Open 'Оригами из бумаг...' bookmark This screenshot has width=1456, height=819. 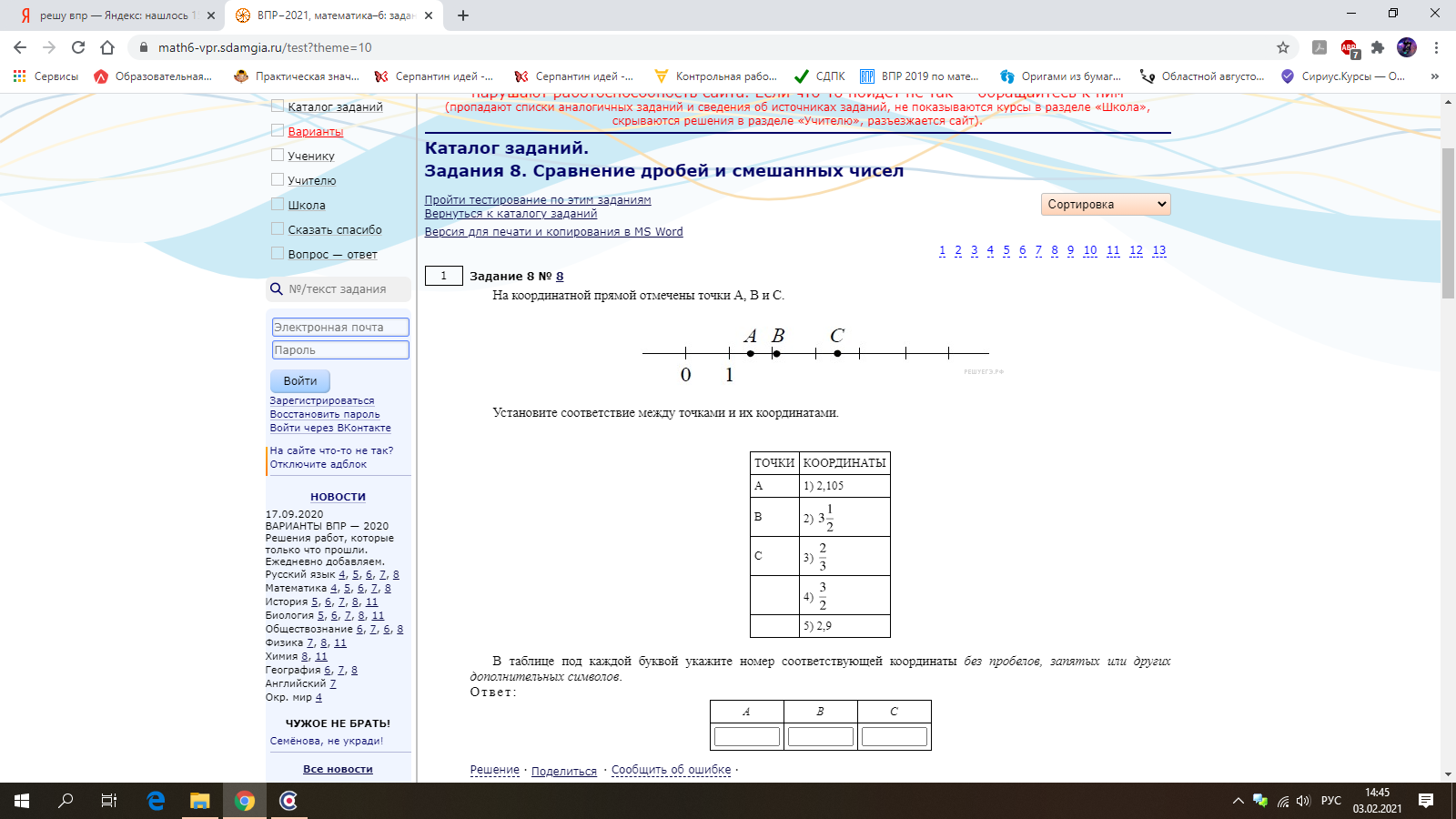(x=1060, y=76)
